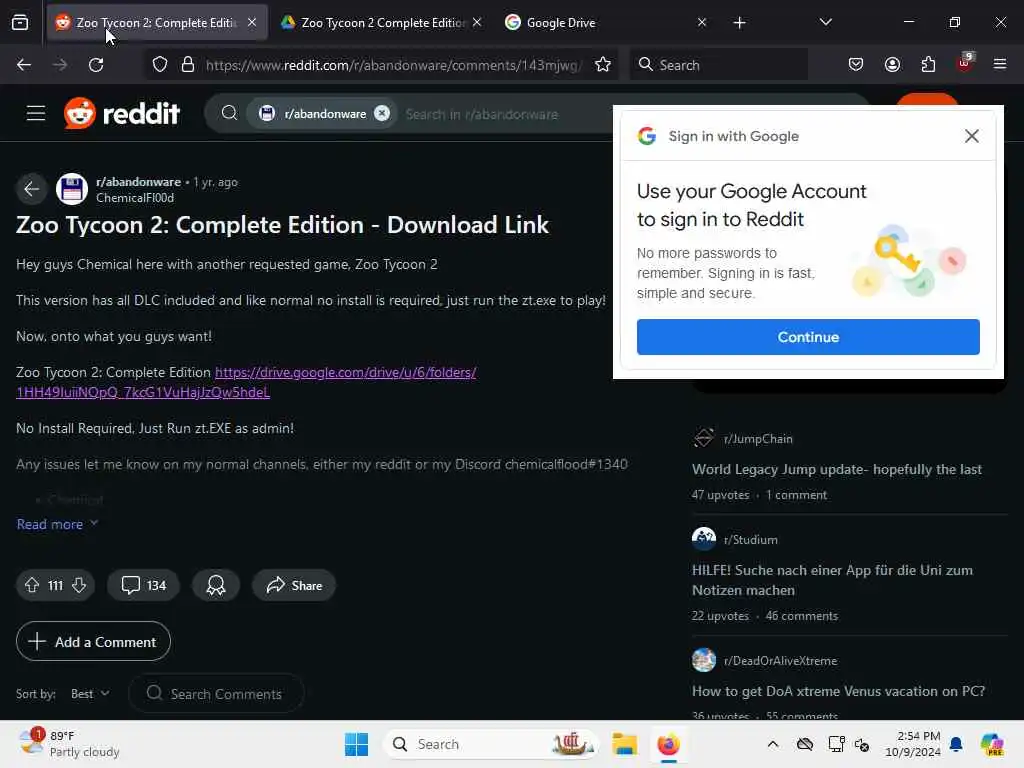Screen dimensions: 1024x768
Task: Open Windows Start menu
Action: (357, 744)
